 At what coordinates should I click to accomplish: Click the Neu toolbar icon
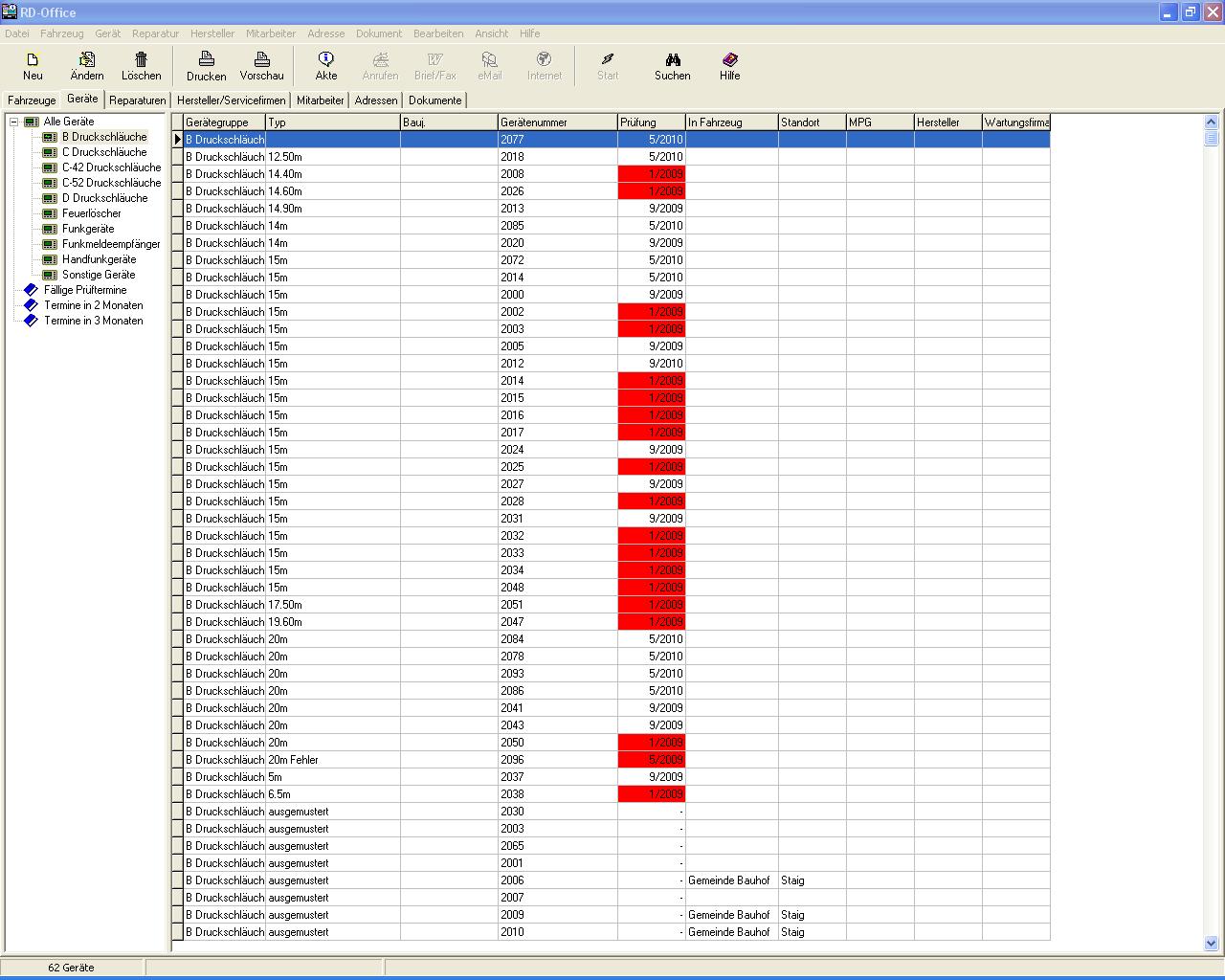coord(33,59)
